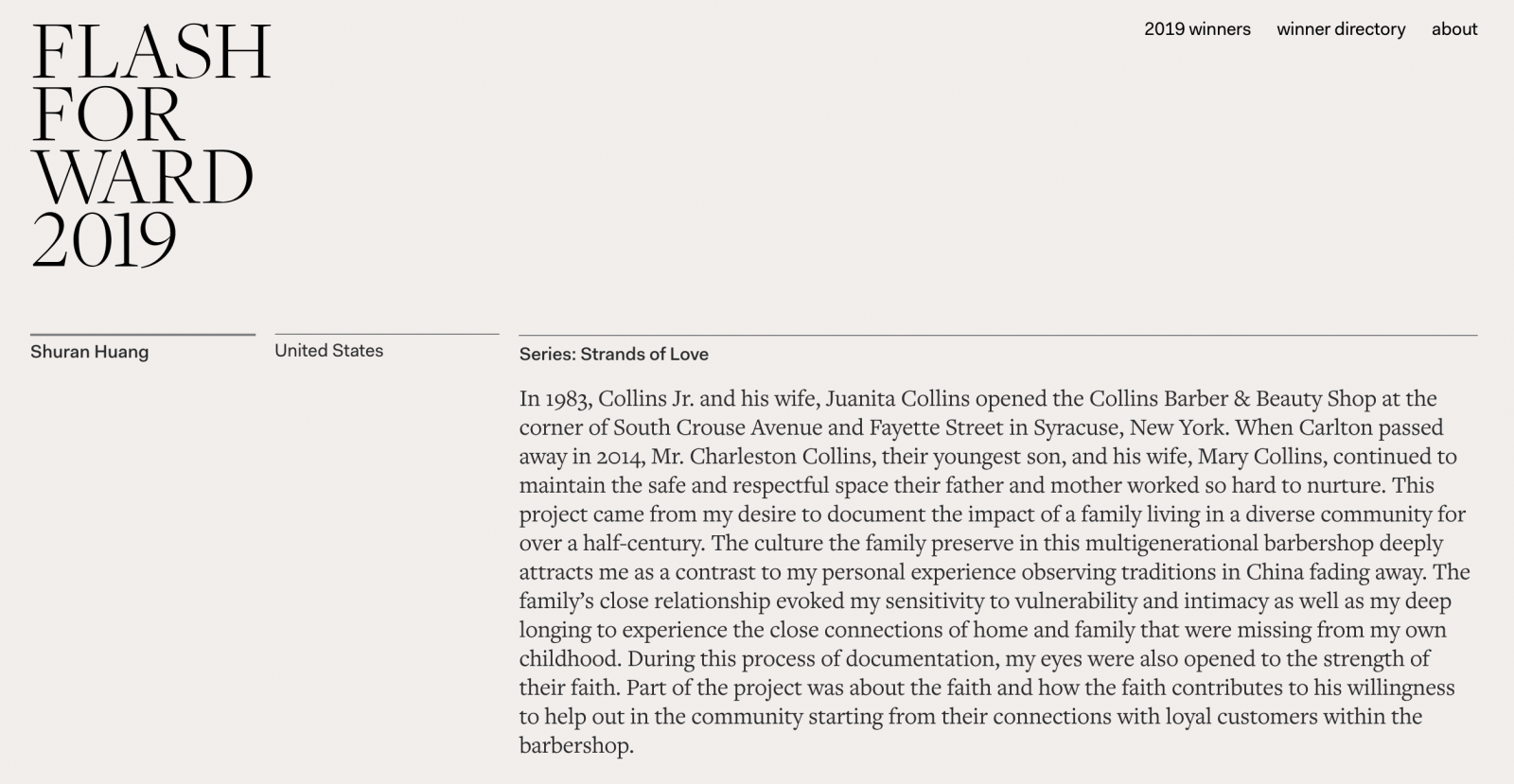This screenshot has width=1514, height=784.
Task: Click the word FOR in the logo
Action: [106, 114]
